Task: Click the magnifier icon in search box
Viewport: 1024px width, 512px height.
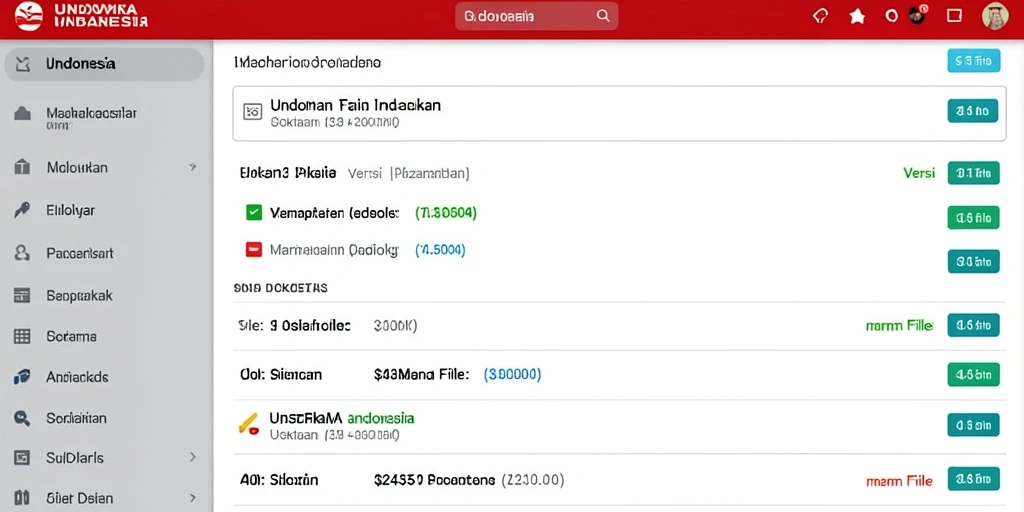Action: 603,16
